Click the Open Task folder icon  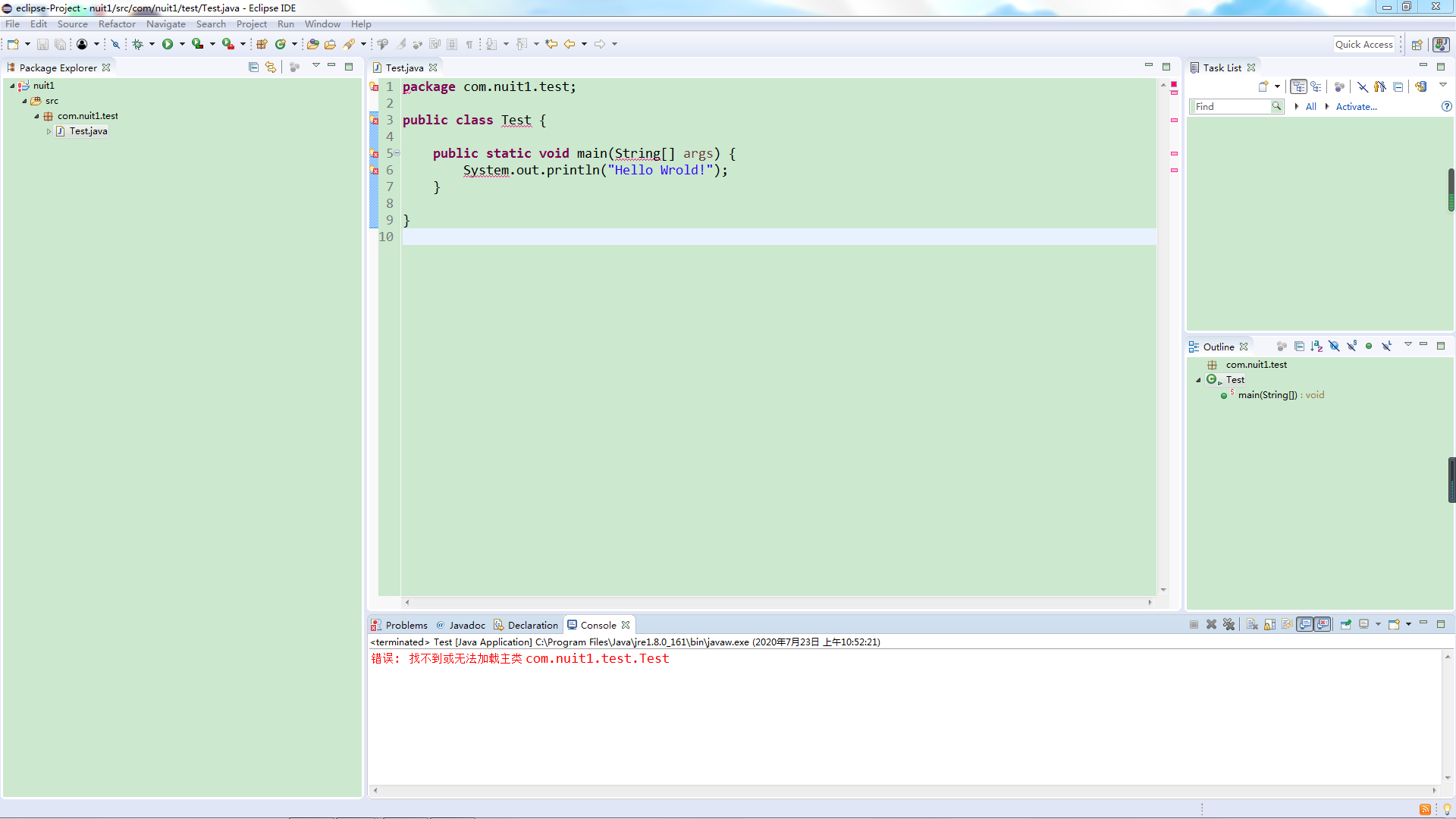(x=330, y=44)
